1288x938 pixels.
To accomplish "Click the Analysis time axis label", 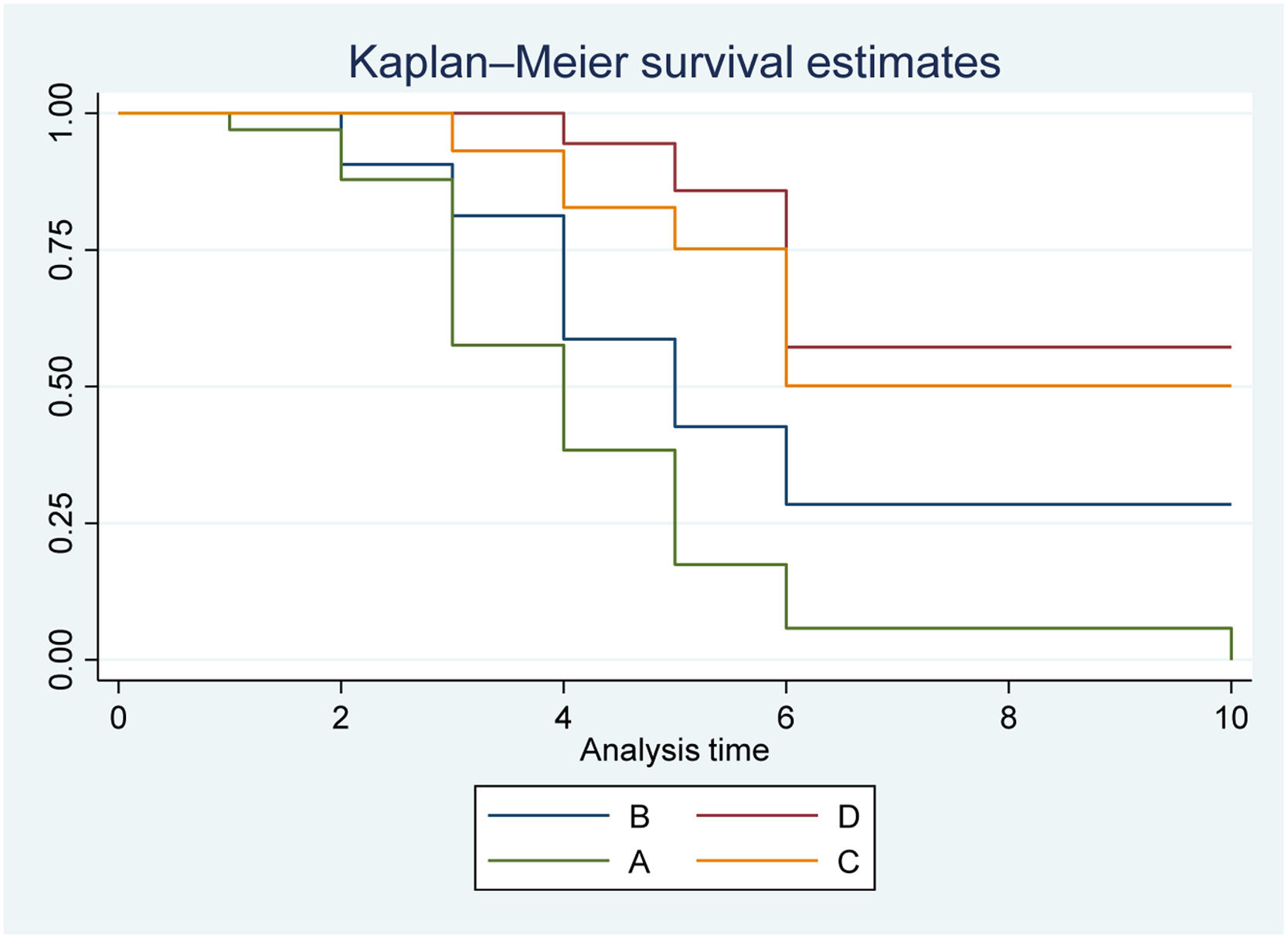I will coord(674,750).
